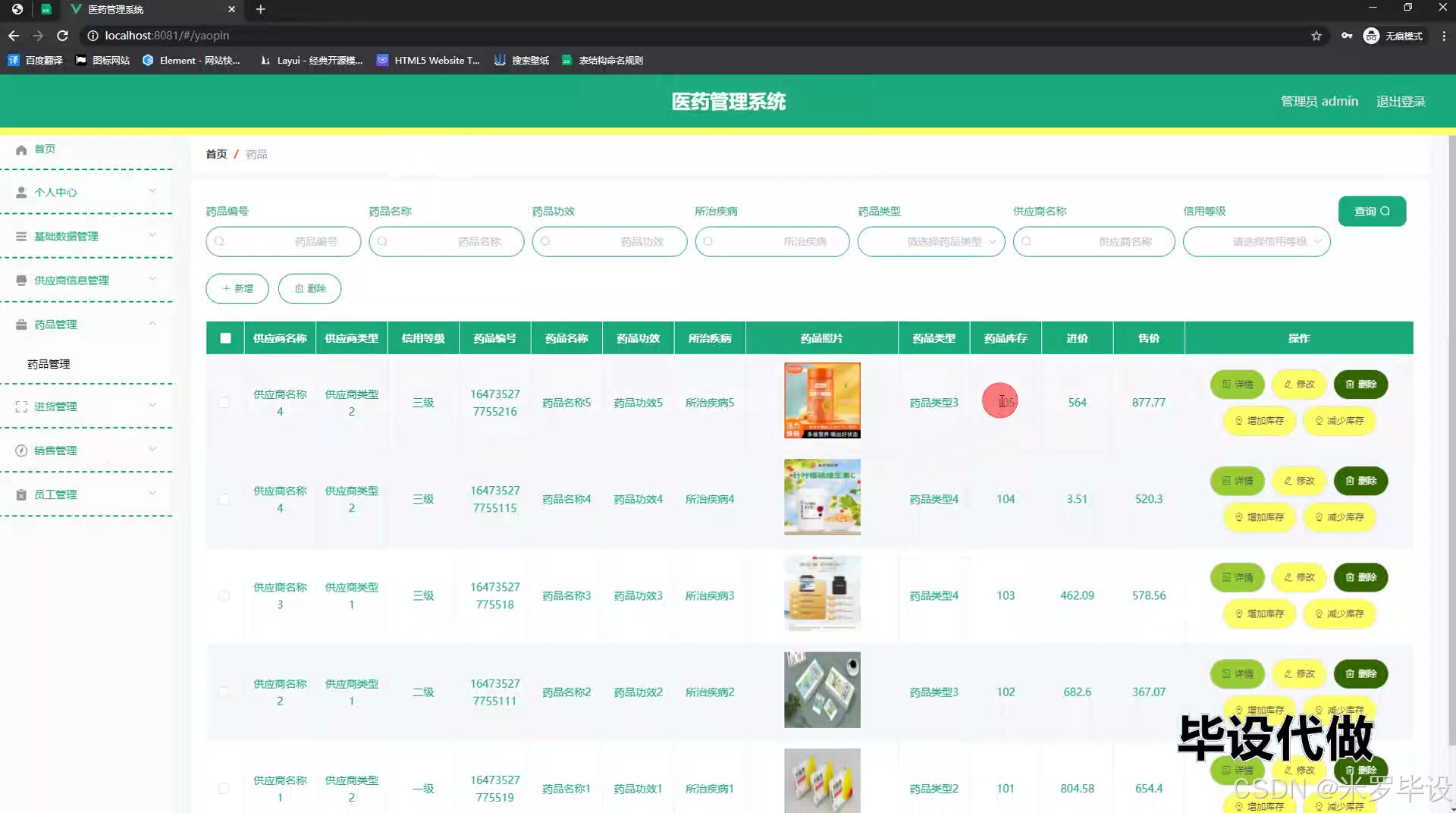Click 首页 breadcrumb link
The image size is (1456, 813).
pyautogui.click(x=216, y=154)
